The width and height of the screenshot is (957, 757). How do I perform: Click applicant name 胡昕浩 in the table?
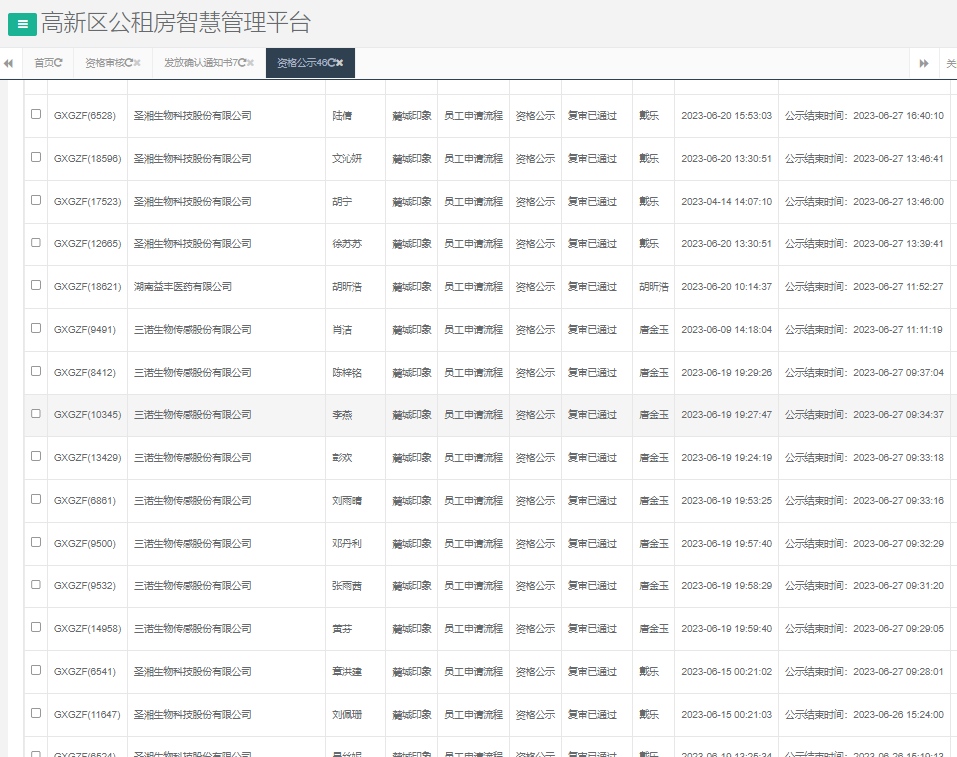point(347,287)
